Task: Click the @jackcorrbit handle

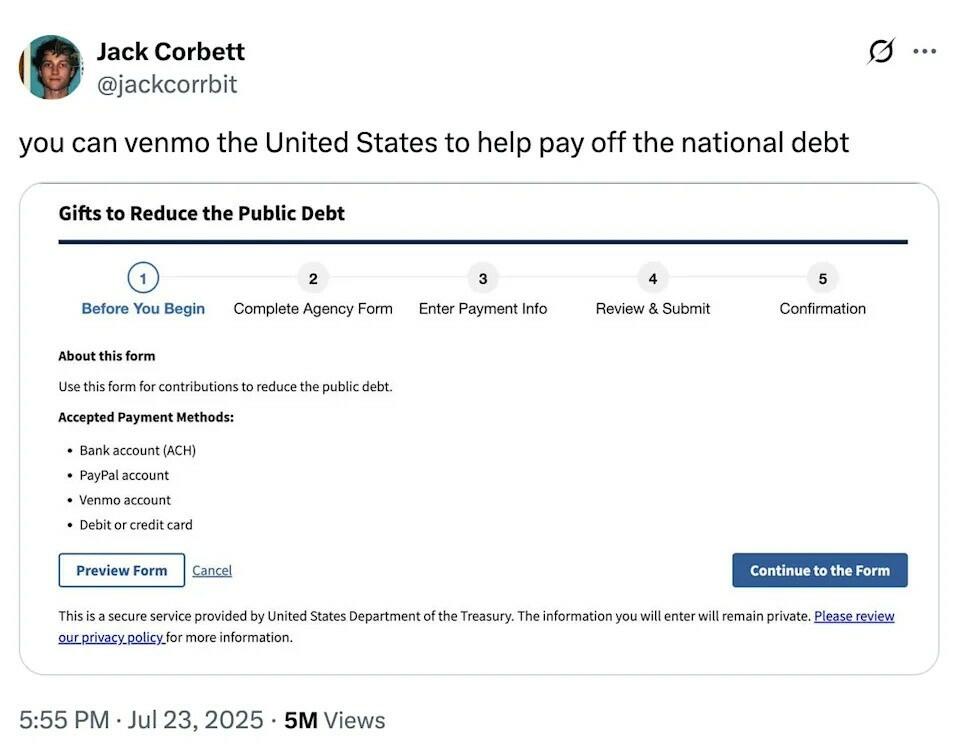Action: pyautogui.click(x=166, y=84)
